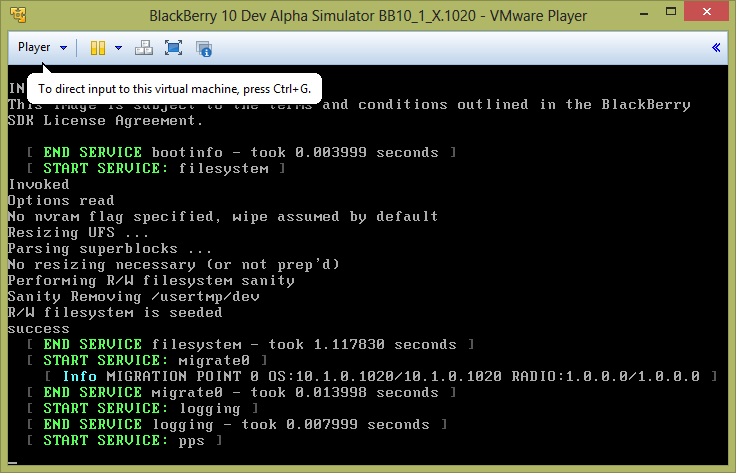Screen dimensions: 736x473
Task: Click 'END SERVICE migrate0' line
Action: [x=241, y=393]
